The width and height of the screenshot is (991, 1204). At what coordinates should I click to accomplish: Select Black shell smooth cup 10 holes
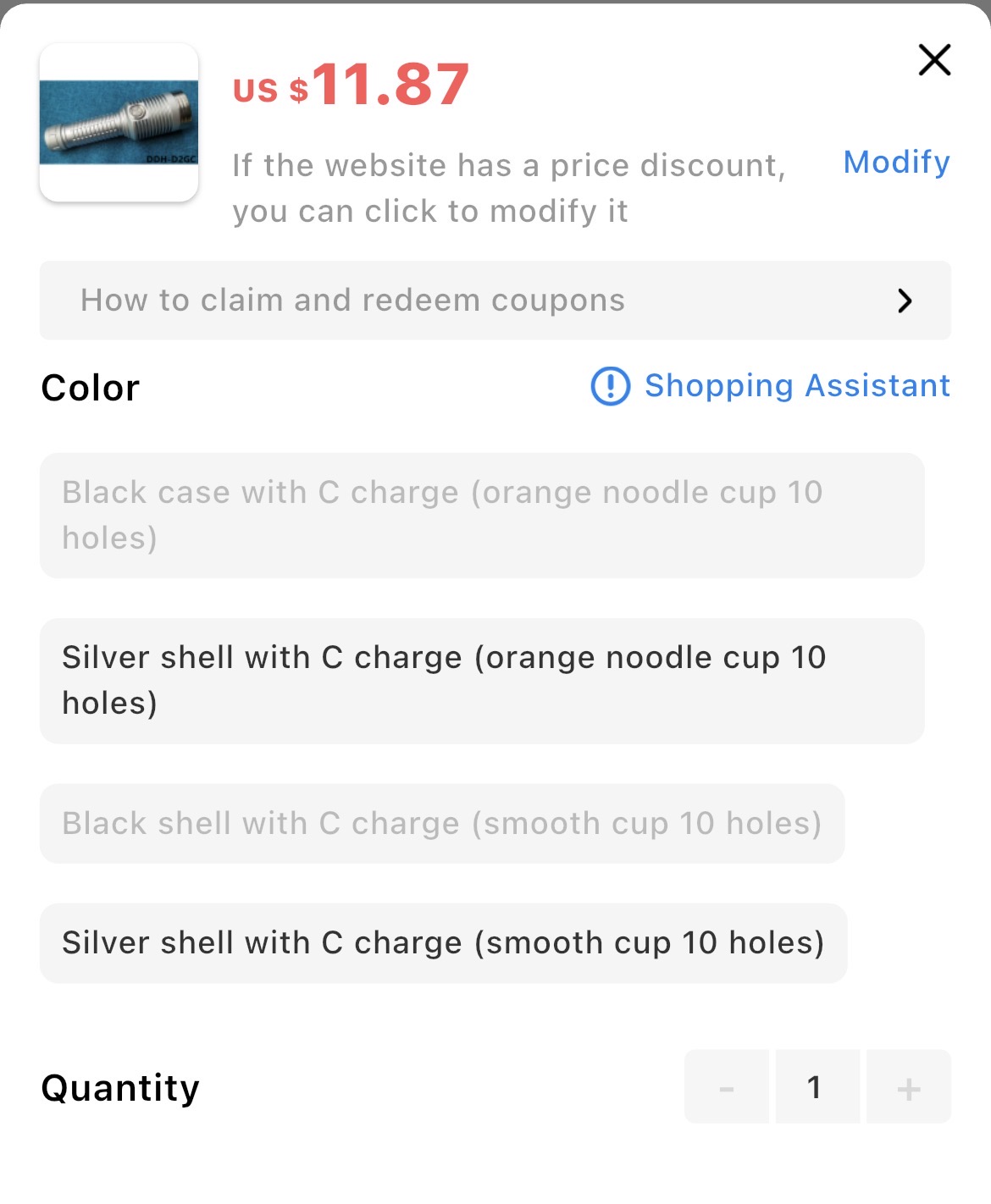(x=441, y=824)
